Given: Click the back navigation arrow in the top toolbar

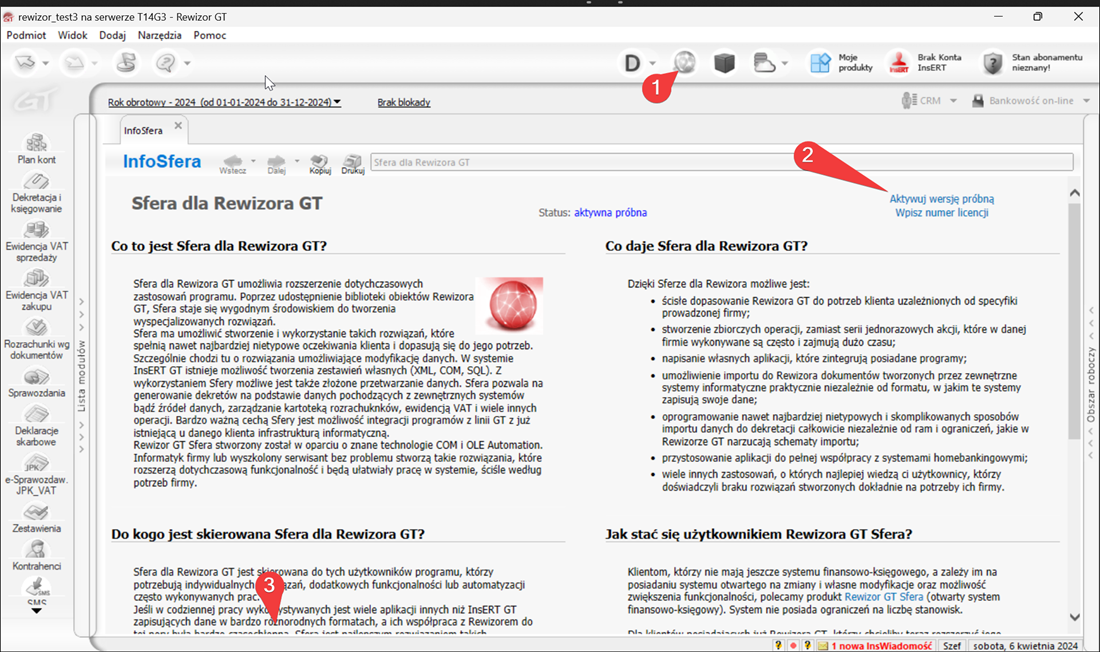Looking at the screenshot, I should click(25, 63).
